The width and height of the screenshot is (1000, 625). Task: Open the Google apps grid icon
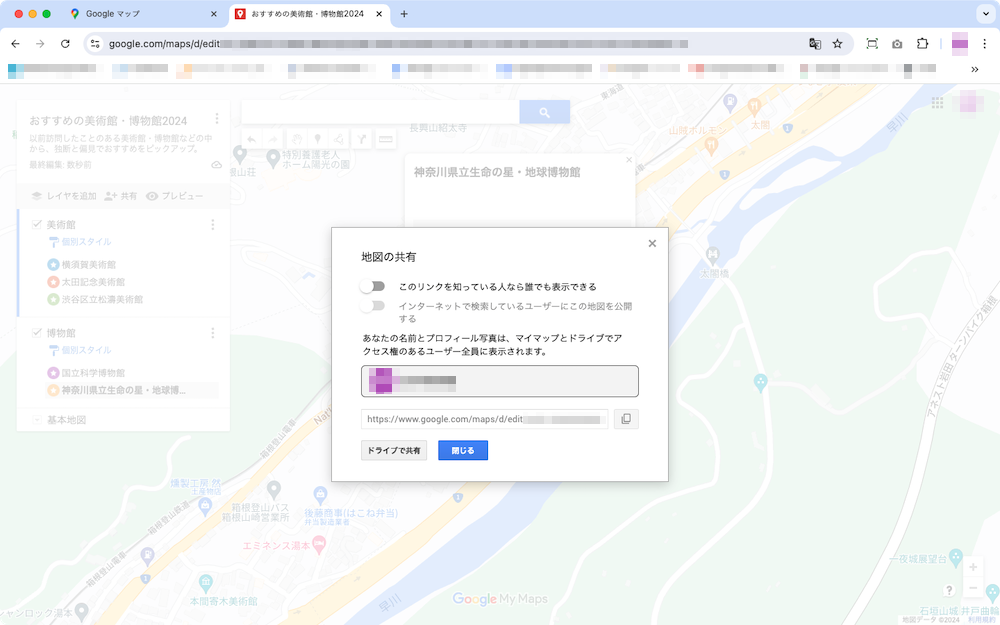point(937,103)
